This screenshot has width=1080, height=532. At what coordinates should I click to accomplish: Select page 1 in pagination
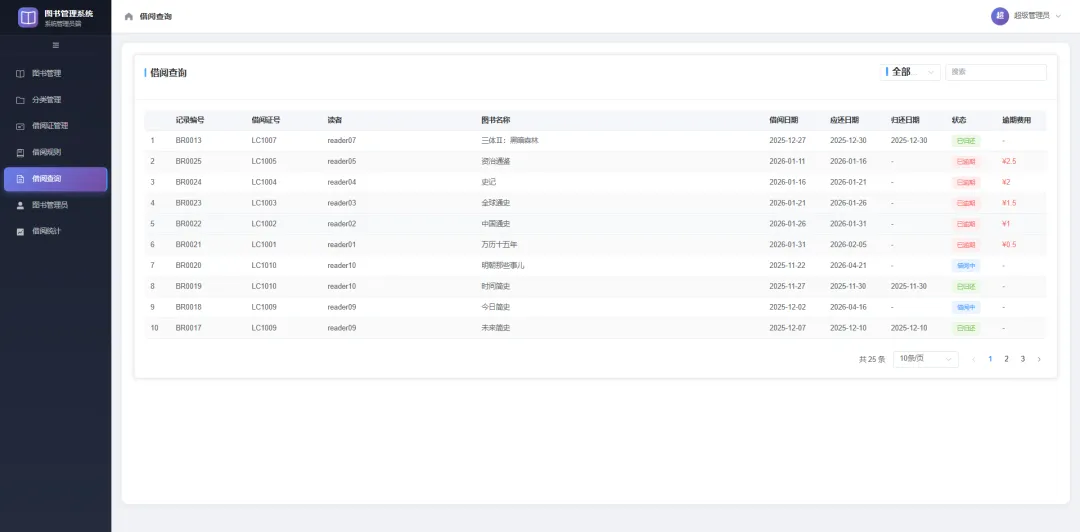pos(990,359)
